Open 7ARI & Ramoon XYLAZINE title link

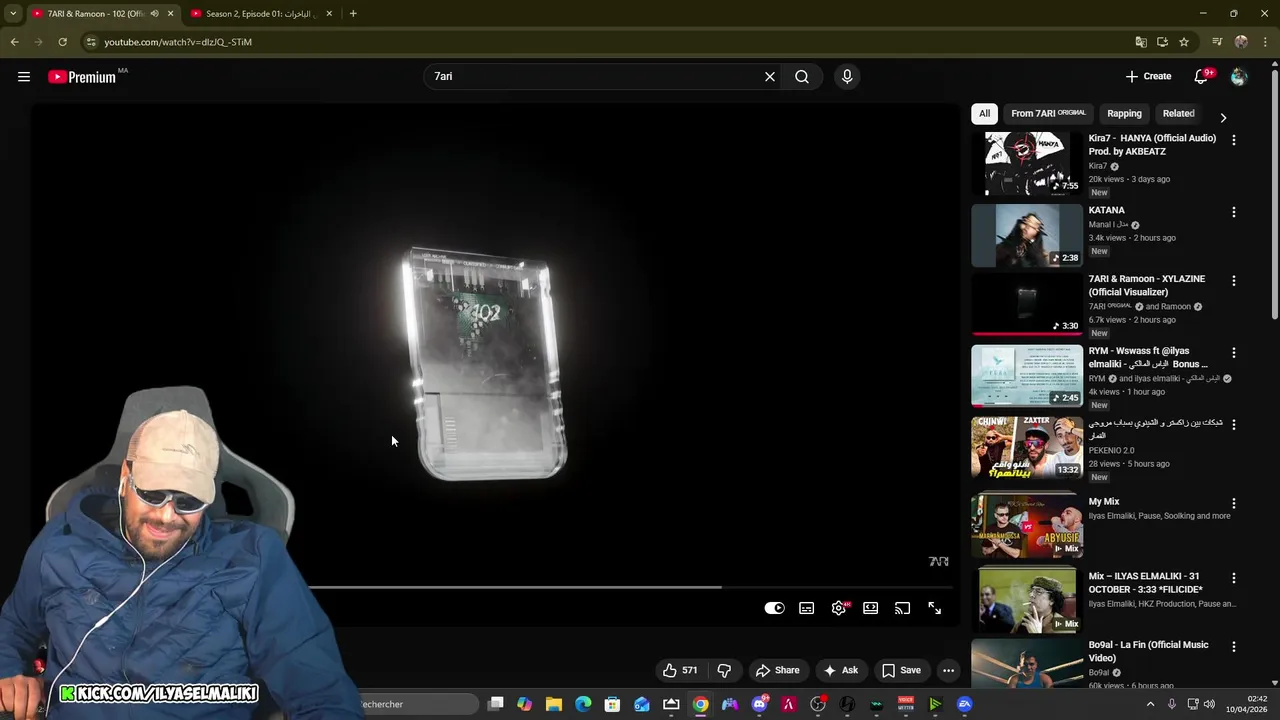point(1147,285)
